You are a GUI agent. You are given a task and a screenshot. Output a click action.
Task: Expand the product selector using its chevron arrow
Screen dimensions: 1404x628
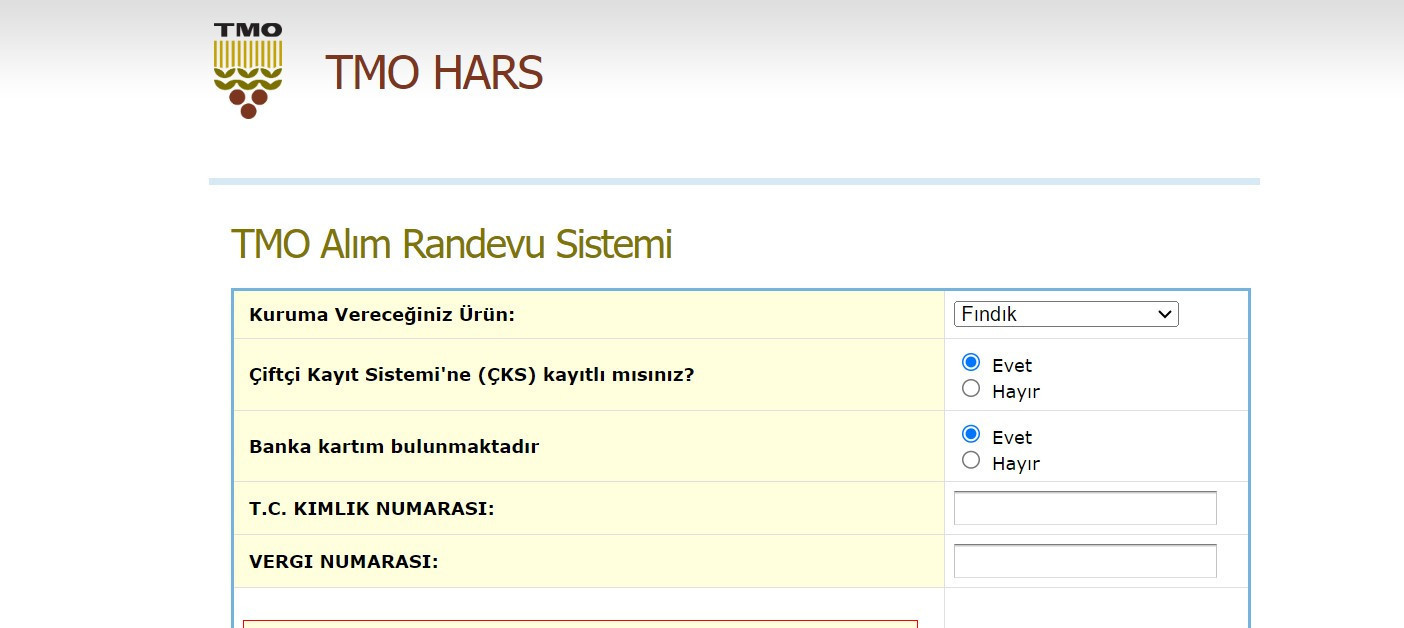(x=1164, y=314)
